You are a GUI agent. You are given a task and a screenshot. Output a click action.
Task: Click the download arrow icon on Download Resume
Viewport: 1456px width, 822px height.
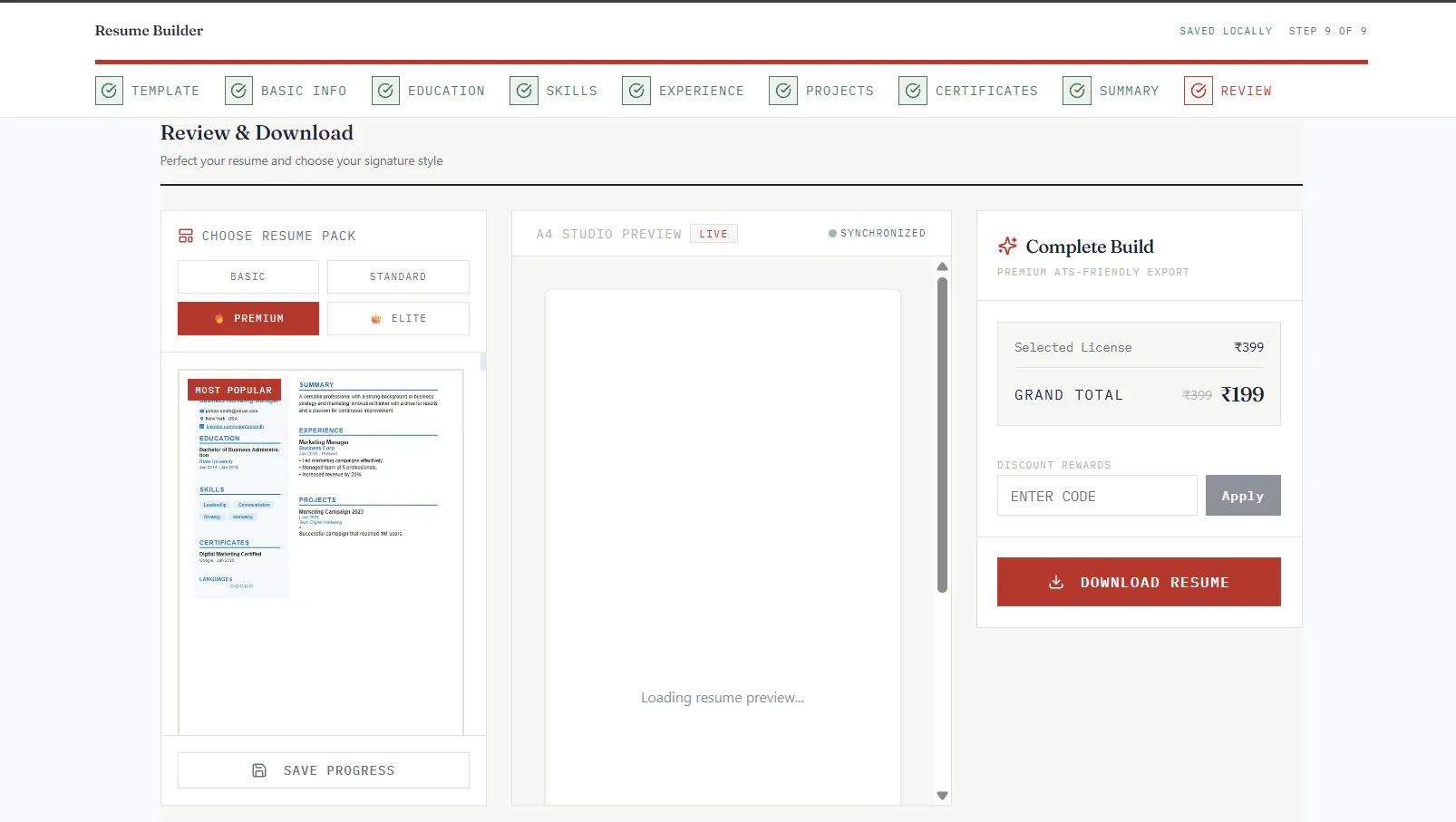[x=1056, y=582]
